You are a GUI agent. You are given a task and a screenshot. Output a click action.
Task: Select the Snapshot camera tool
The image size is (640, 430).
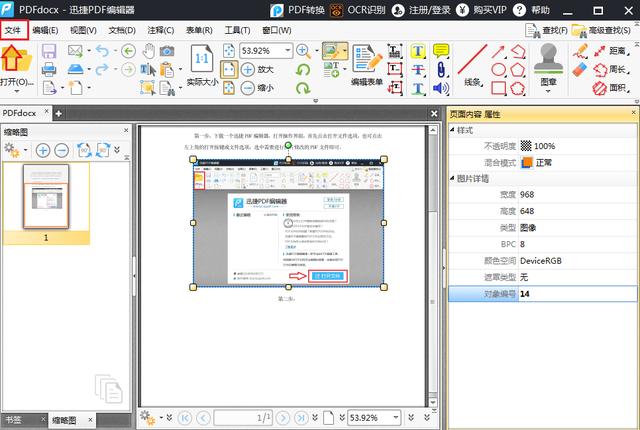pyautogui.click(x=167, y=51)
